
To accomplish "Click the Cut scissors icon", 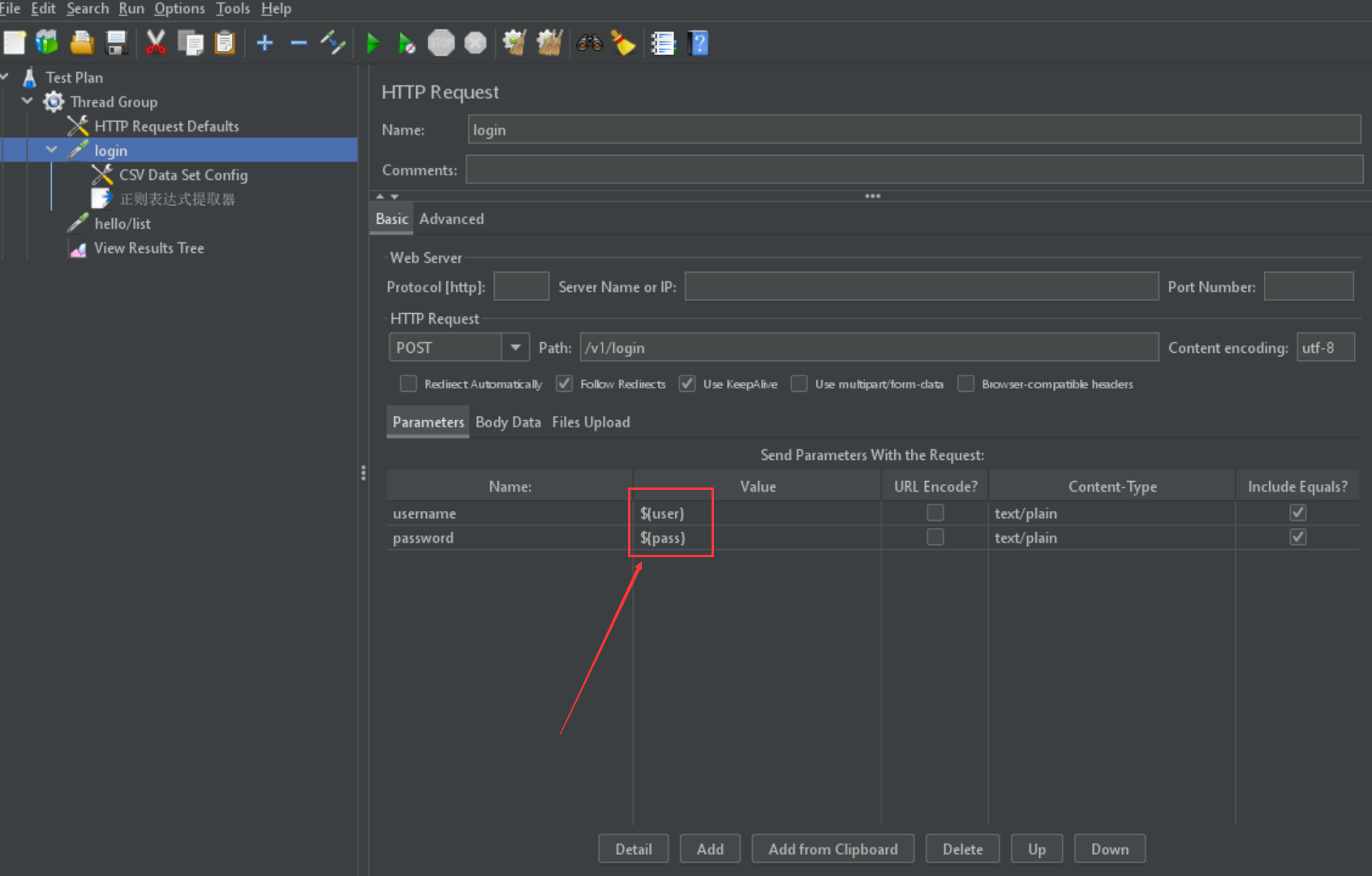I will tap(156, 42).
